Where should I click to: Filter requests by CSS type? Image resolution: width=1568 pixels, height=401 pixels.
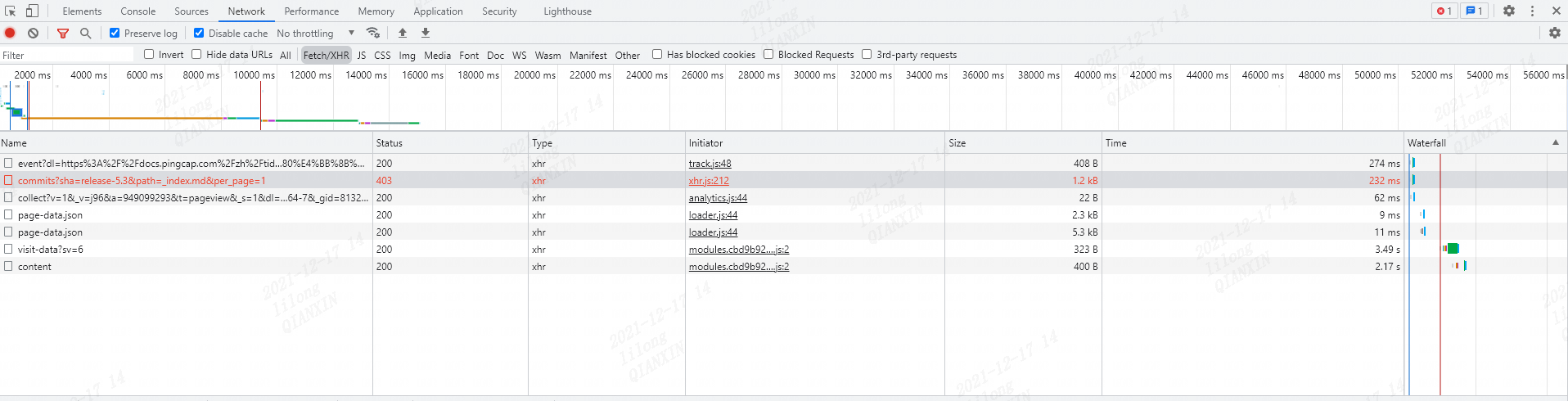382,56
